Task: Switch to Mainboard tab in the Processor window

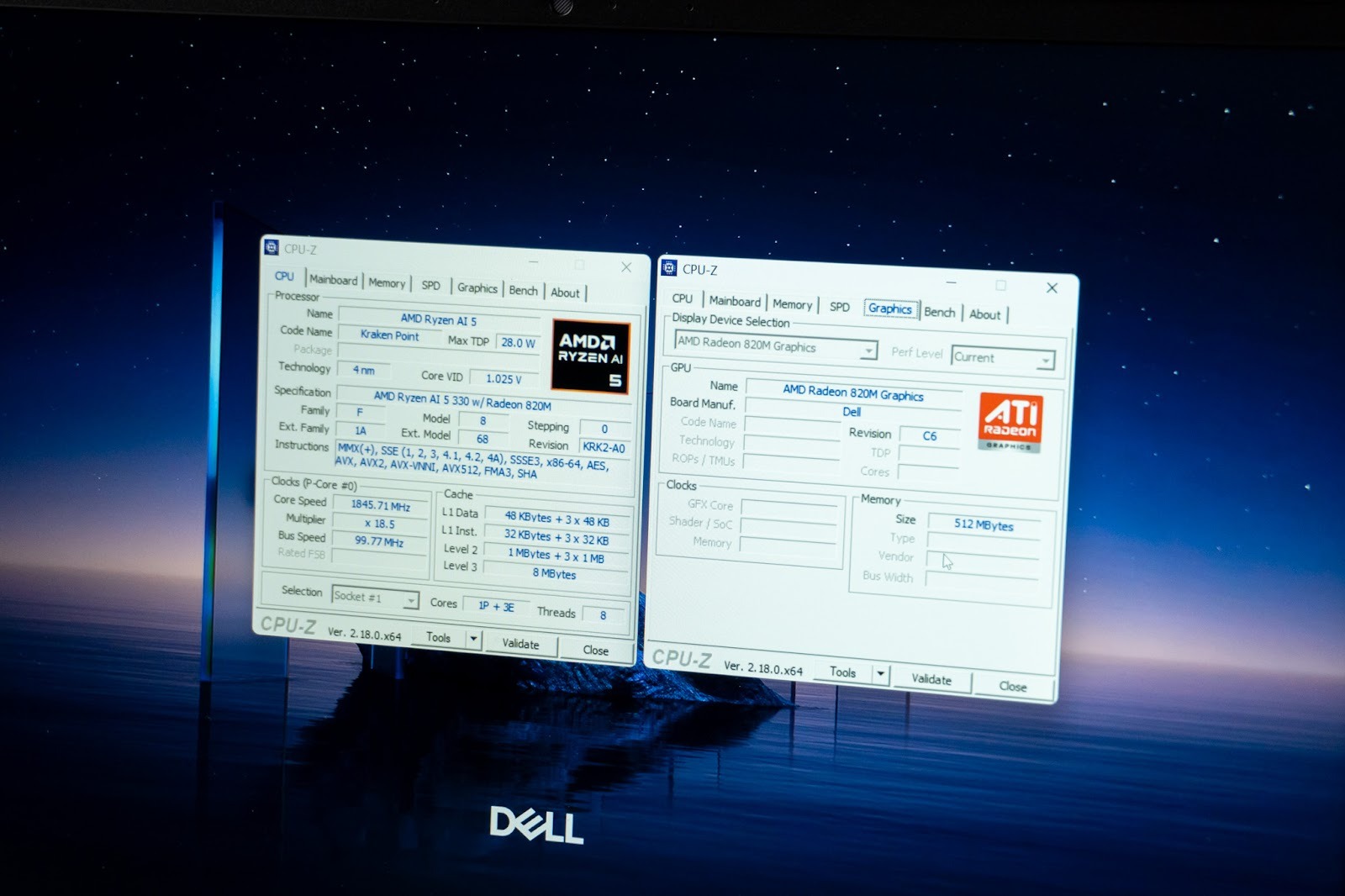Action: (333, 280)
